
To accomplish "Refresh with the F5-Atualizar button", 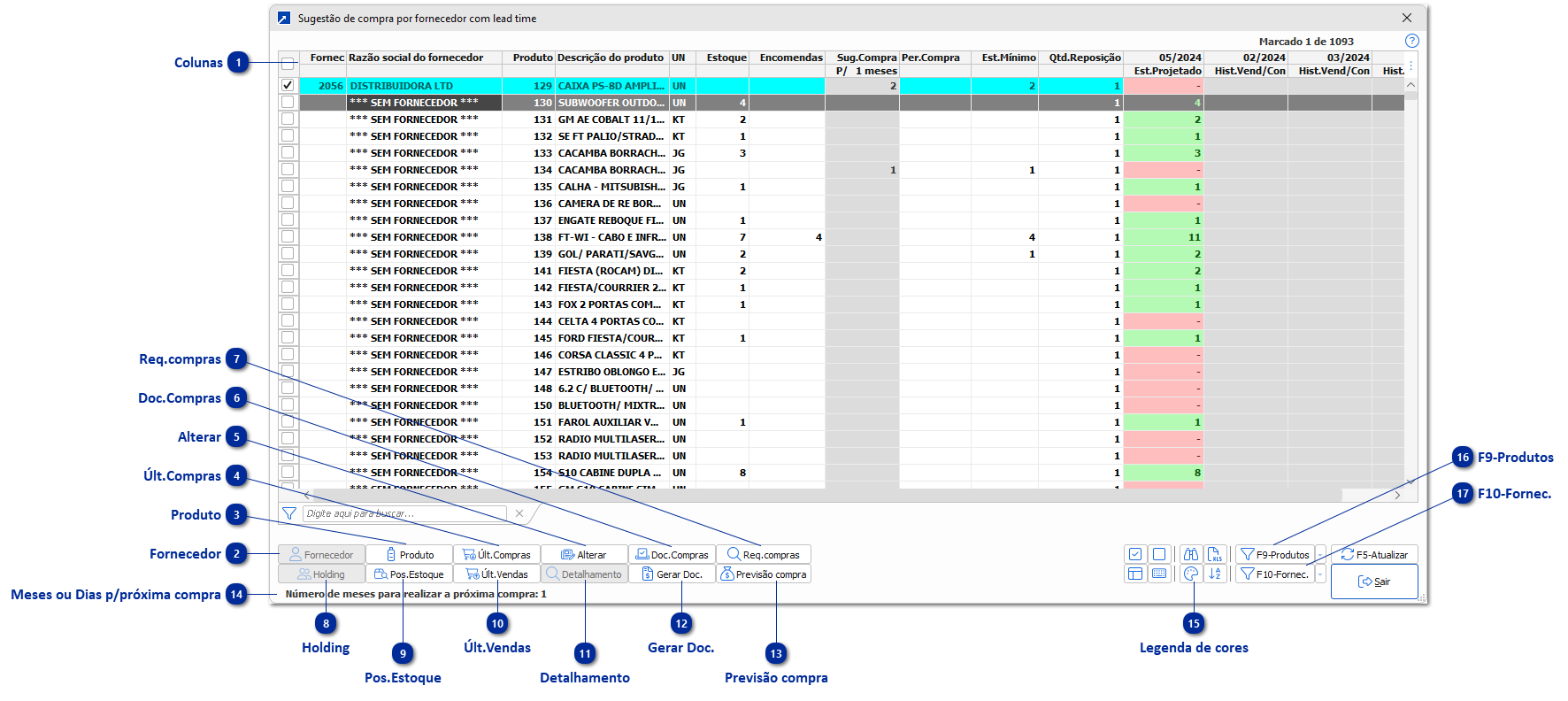I will point(1374,555).
